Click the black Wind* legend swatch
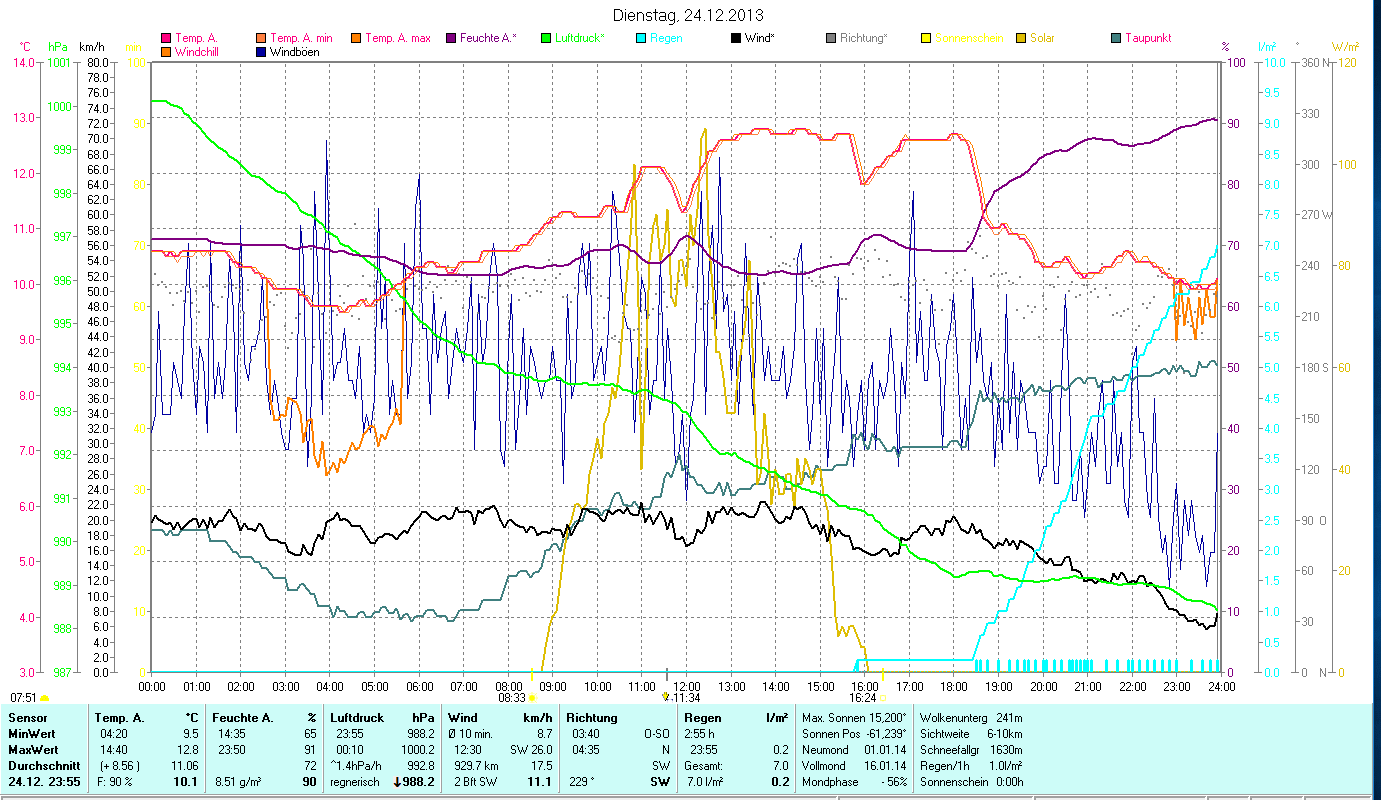This screenshot has width=1381, height=800. point(736,39)
